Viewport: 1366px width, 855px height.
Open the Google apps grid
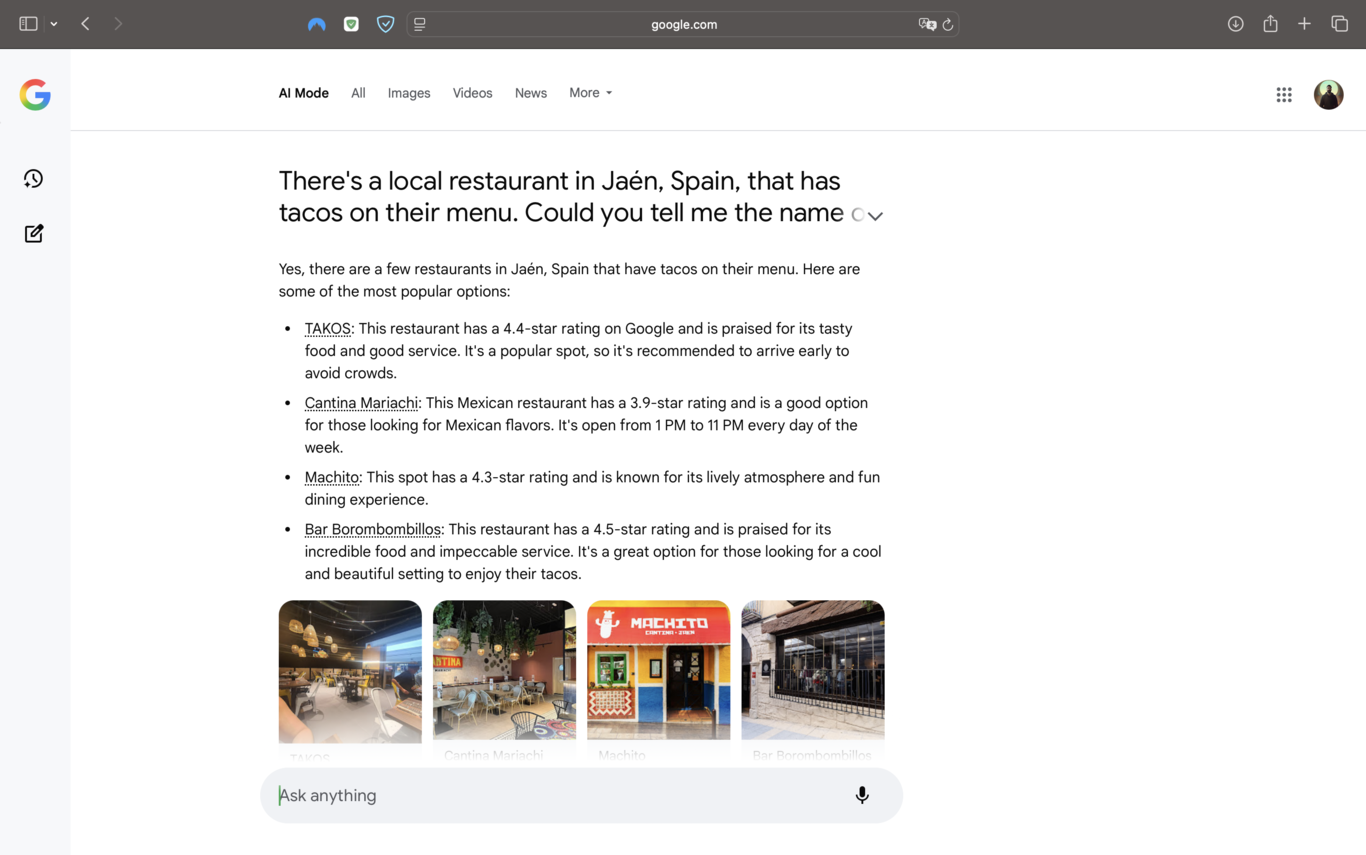coord(1284,95)
